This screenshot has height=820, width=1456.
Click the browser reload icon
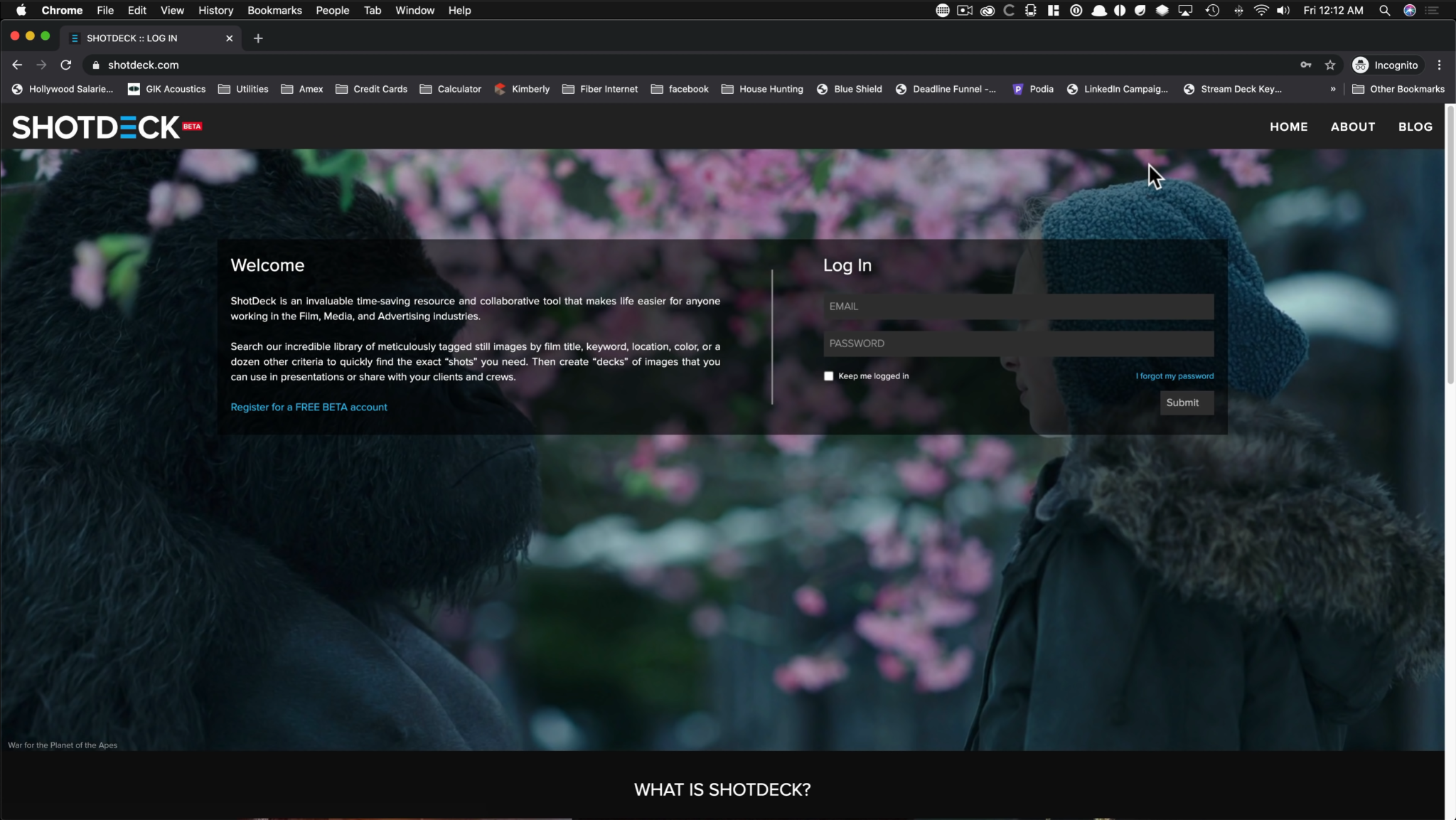[x=66, y=65]
